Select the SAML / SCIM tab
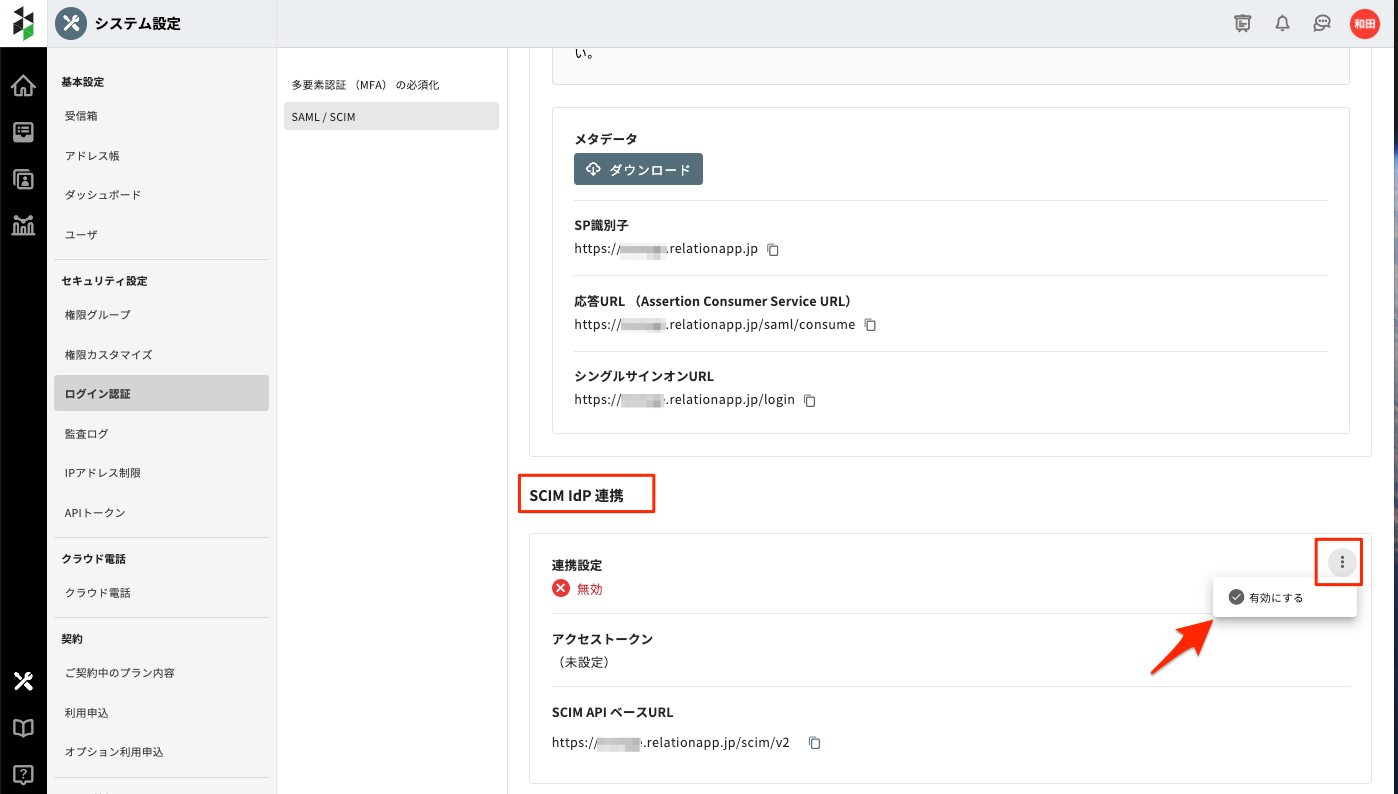1398x794 pixels. pos(391,117)
